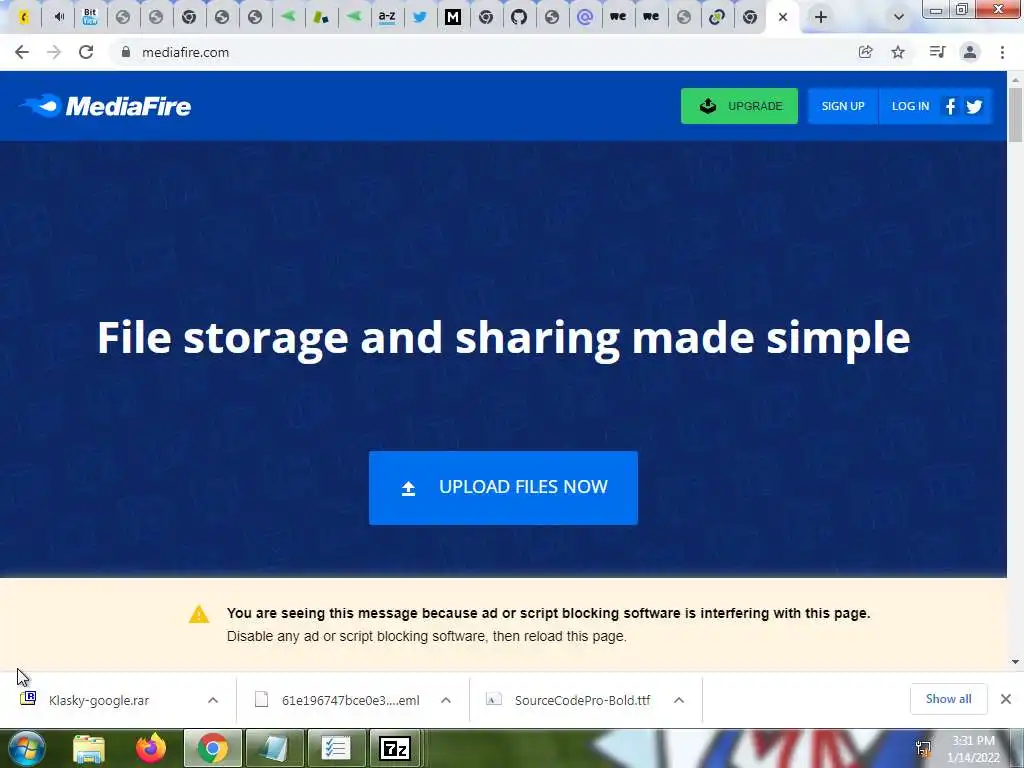
Task: Open the notepad-like app in the taskbar
Action: tap(274, 748)
